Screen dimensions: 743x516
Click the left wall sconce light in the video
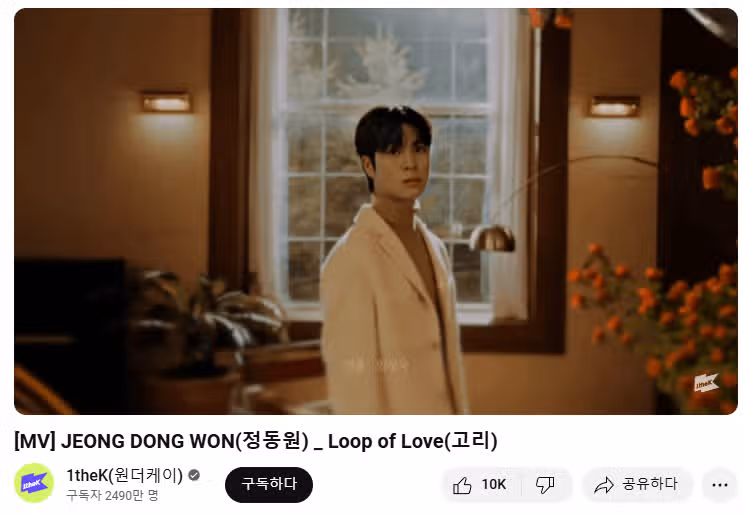166,103
